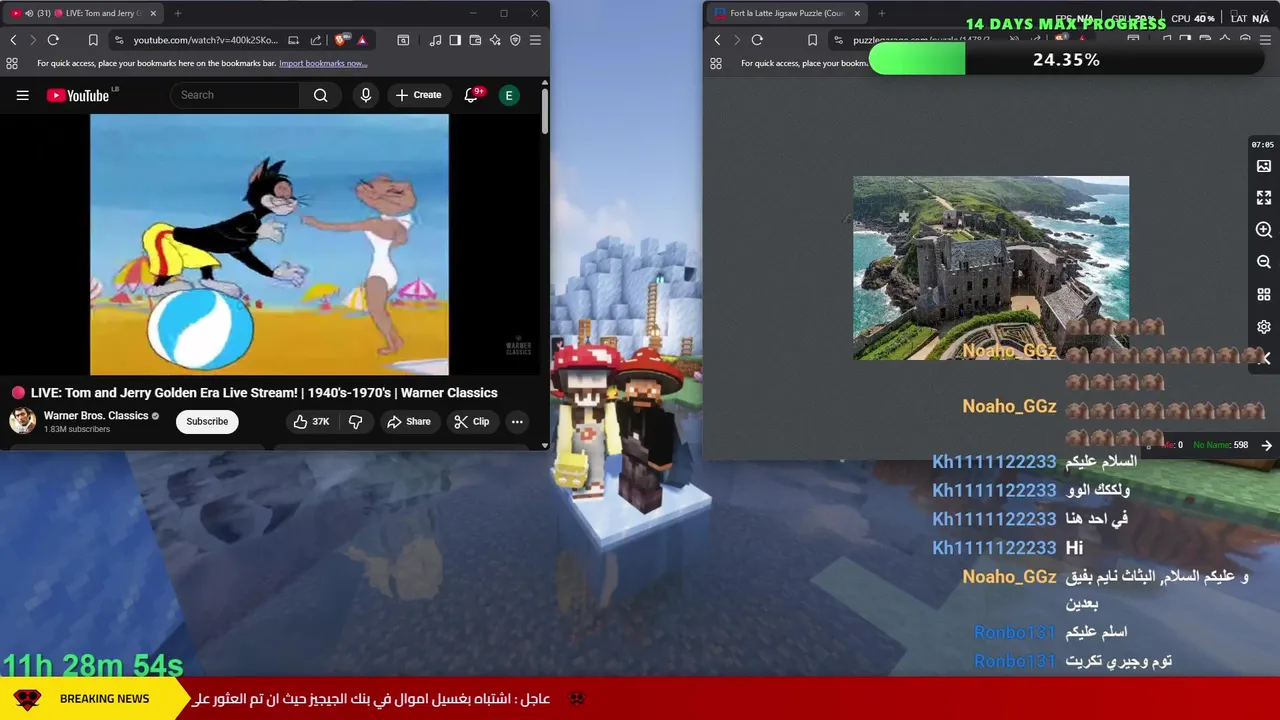Click the Fort la Latte puzzle image
The image size is (1280, 720).
991,268
